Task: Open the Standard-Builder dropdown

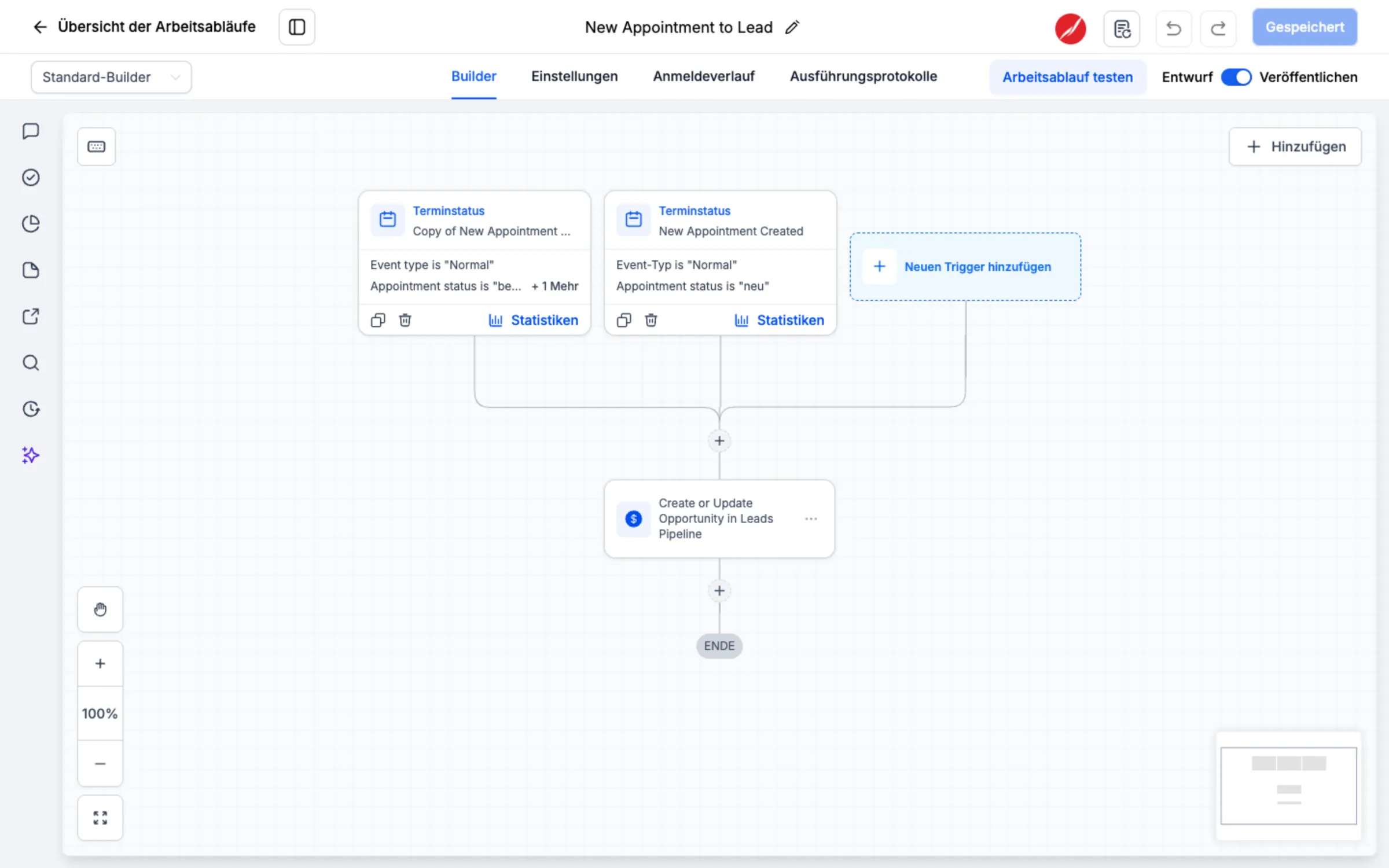Action: click(111, 77)
